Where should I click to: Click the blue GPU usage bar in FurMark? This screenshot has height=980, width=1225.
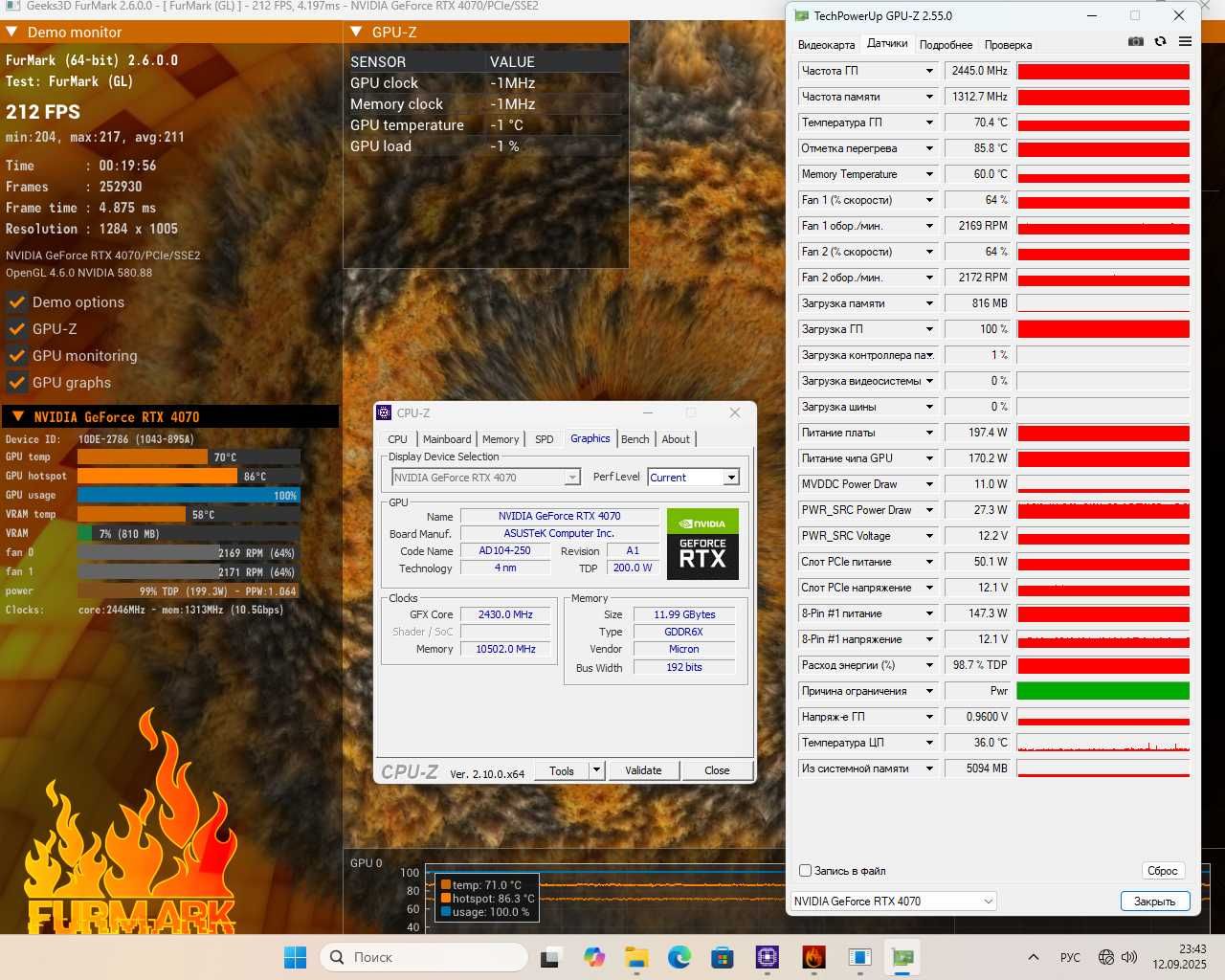pyautogui.click(x=189, y=495)
